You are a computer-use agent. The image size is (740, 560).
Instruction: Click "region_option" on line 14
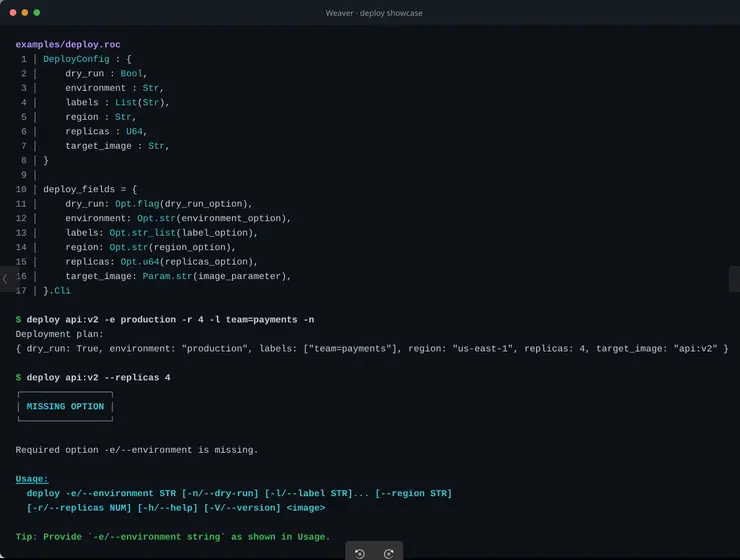pos(189,247)
